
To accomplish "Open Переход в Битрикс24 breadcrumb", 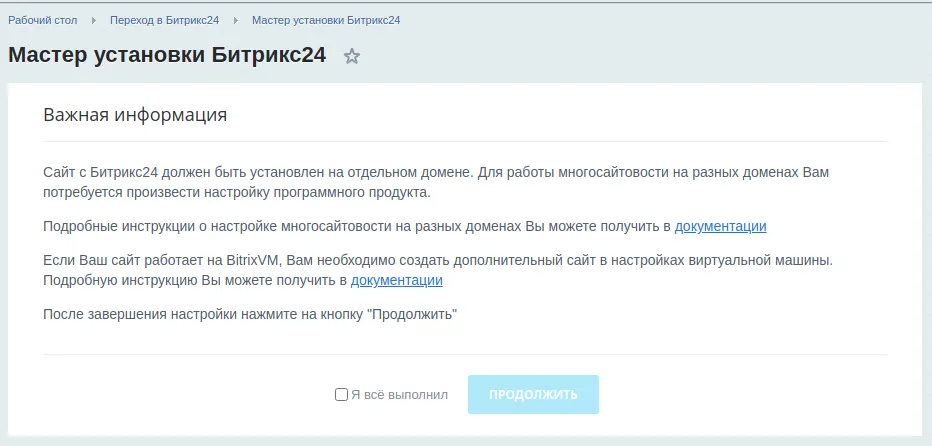I will [164, 20].
